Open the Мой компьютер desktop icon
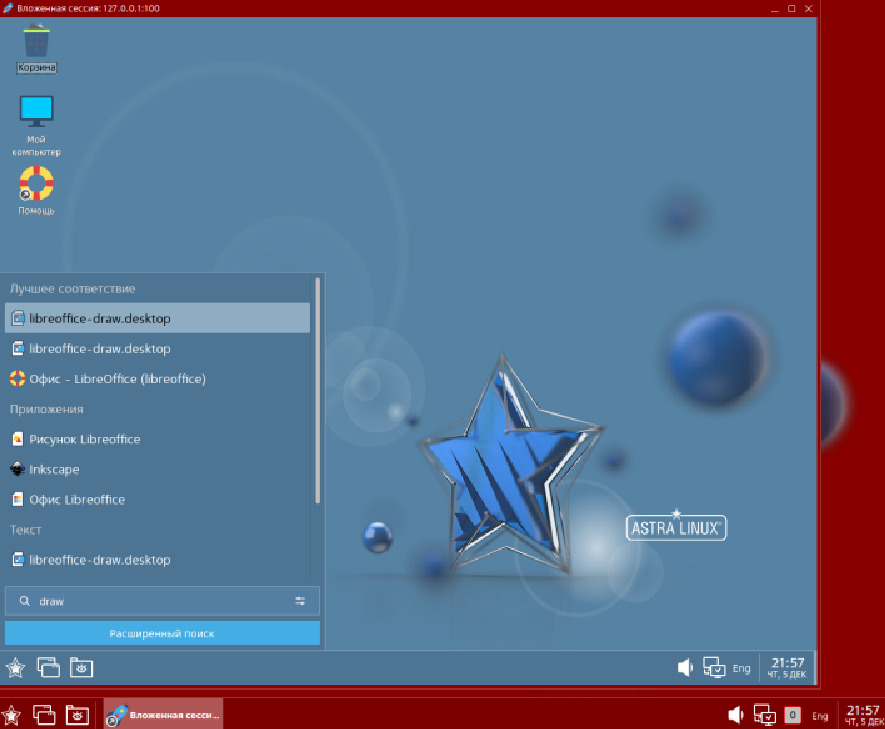The width and height of the screenshot is (885, 729). [37, 126]
